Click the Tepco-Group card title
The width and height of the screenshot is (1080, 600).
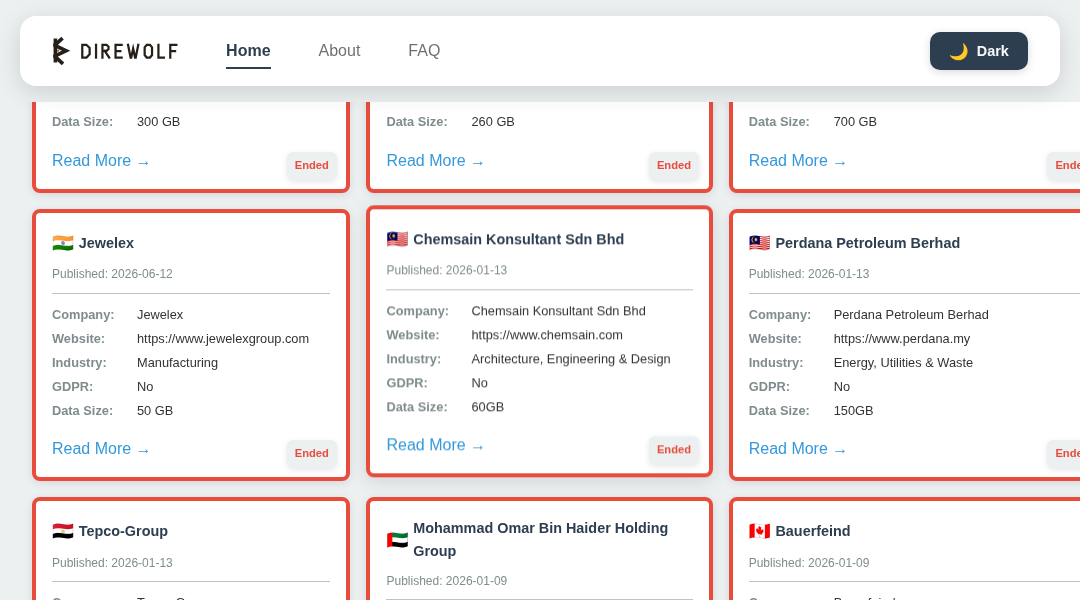(x=123, y=531)
